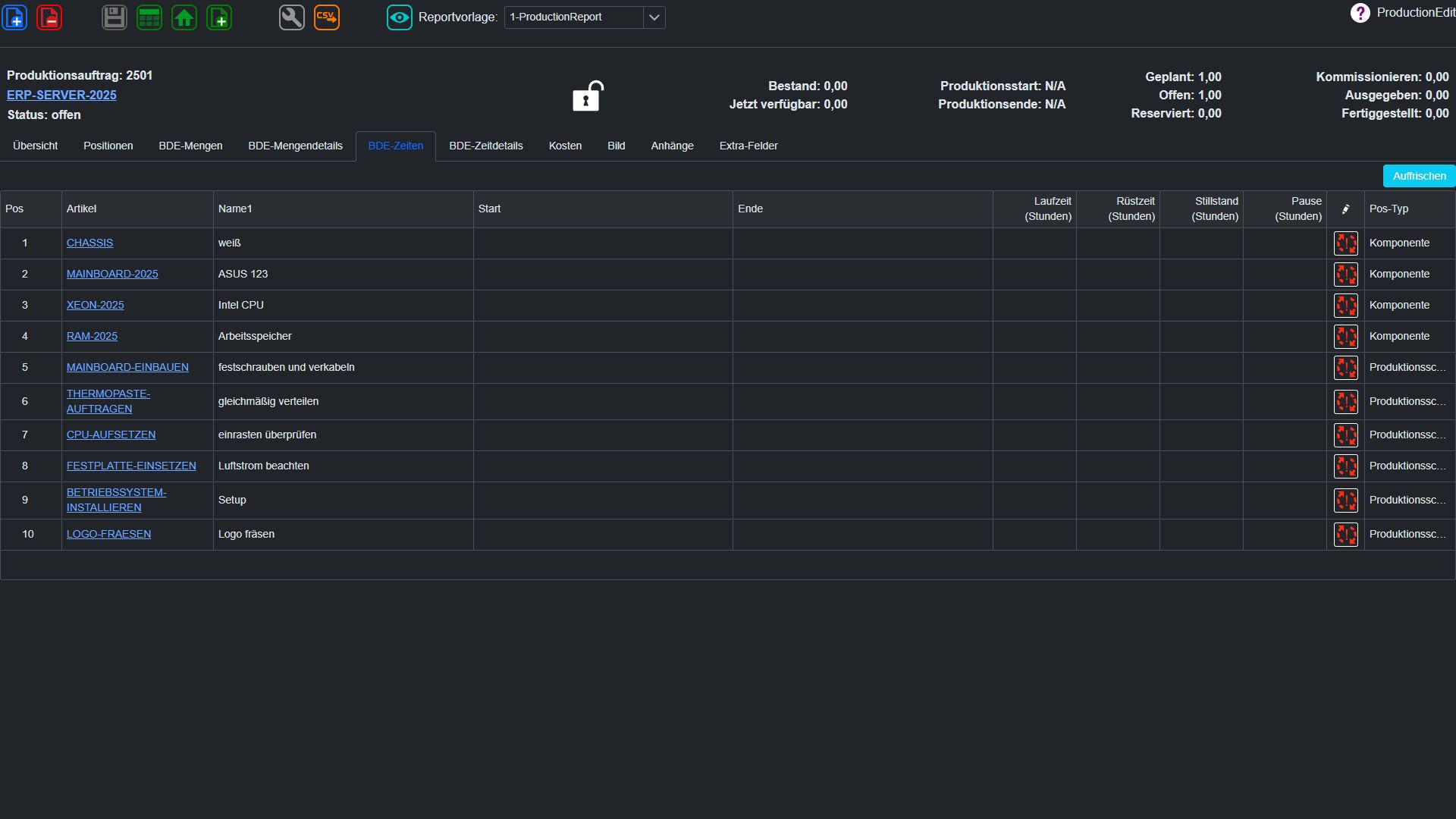1456x819 pixels.
Task: Click the red edit icon in XEON-2025 row
Action: click(x=1346, y=306)
